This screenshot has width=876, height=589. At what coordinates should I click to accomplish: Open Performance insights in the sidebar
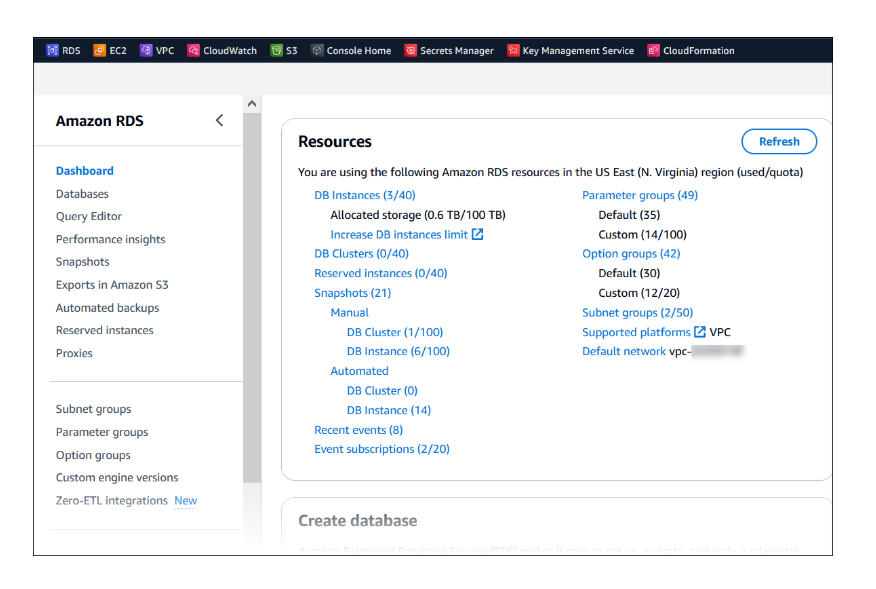tap(111, 239)
